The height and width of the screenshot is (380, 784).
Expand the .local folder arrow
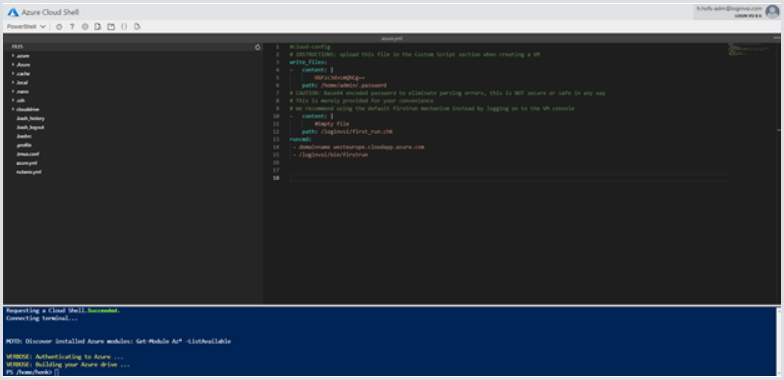(x=12, y=82)
